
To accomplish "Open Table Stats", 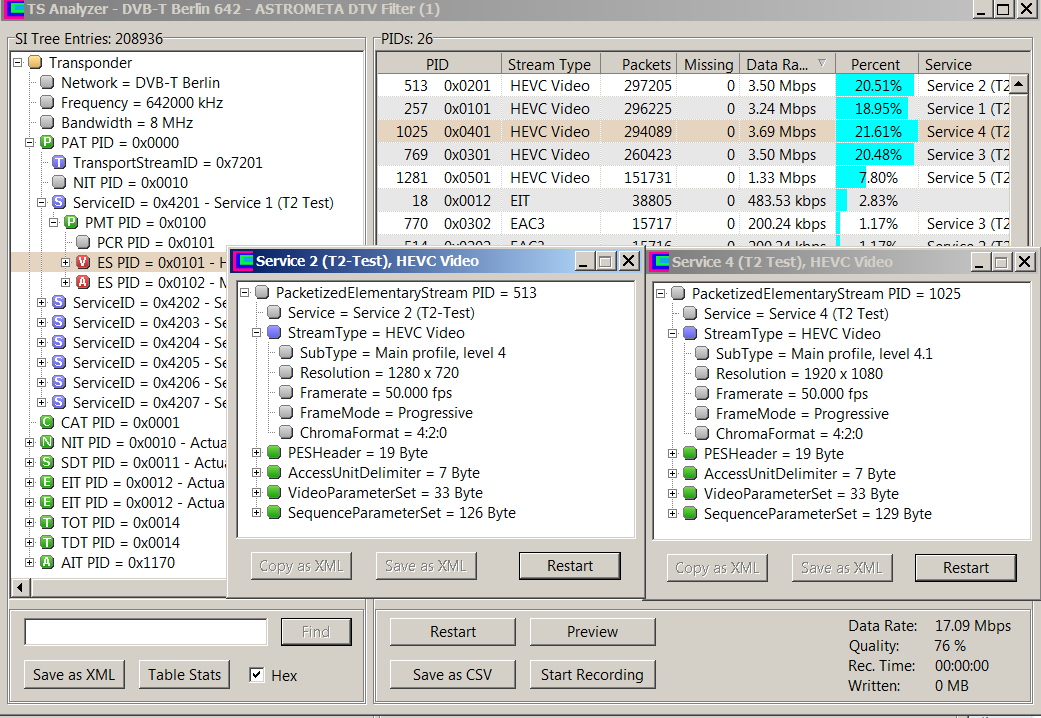I will pyautogui.click(x=185, y=675).
